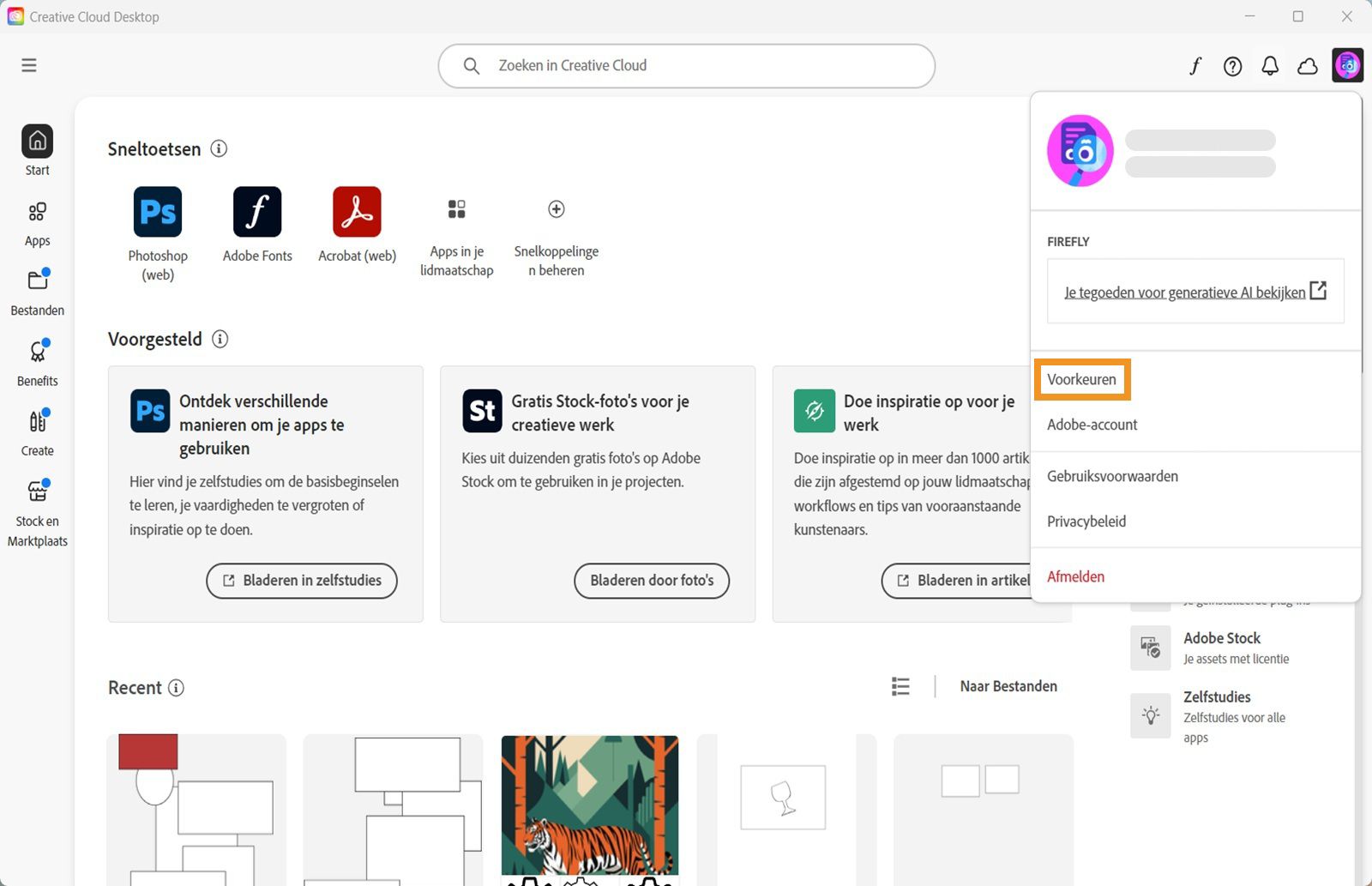Viewport: 1372px width, 886px height.
Task: Open the Apps section in the sidebar
Action: click(x=36, y=221)
